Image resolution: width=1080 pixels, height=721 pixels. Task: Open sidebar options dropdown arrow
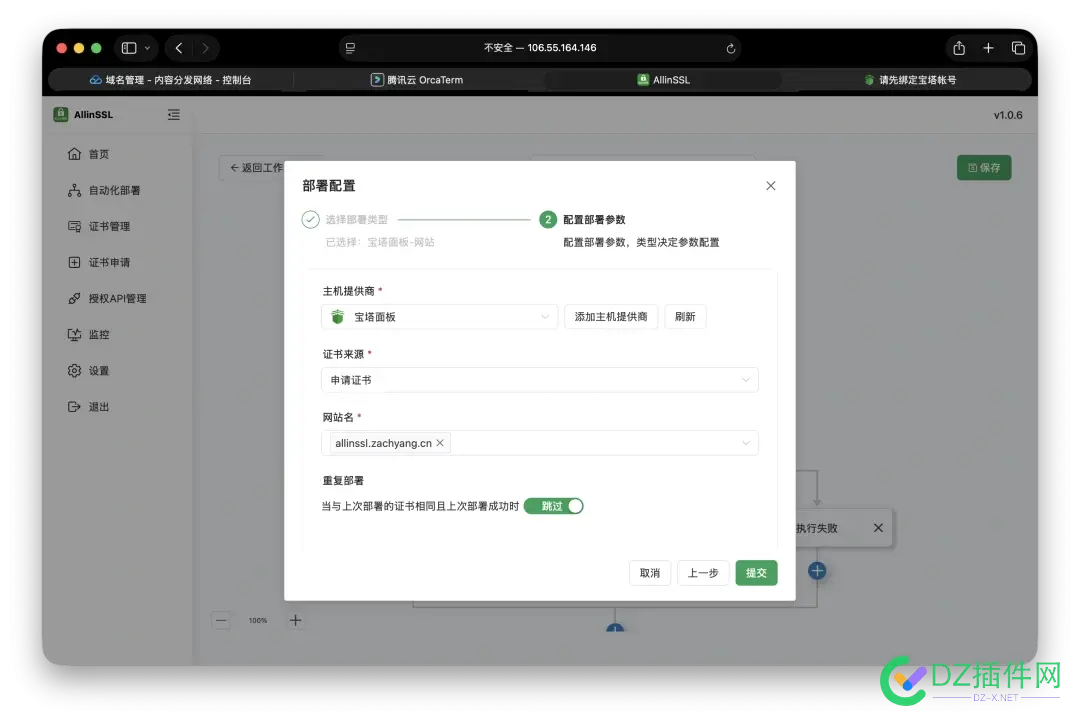147,48
